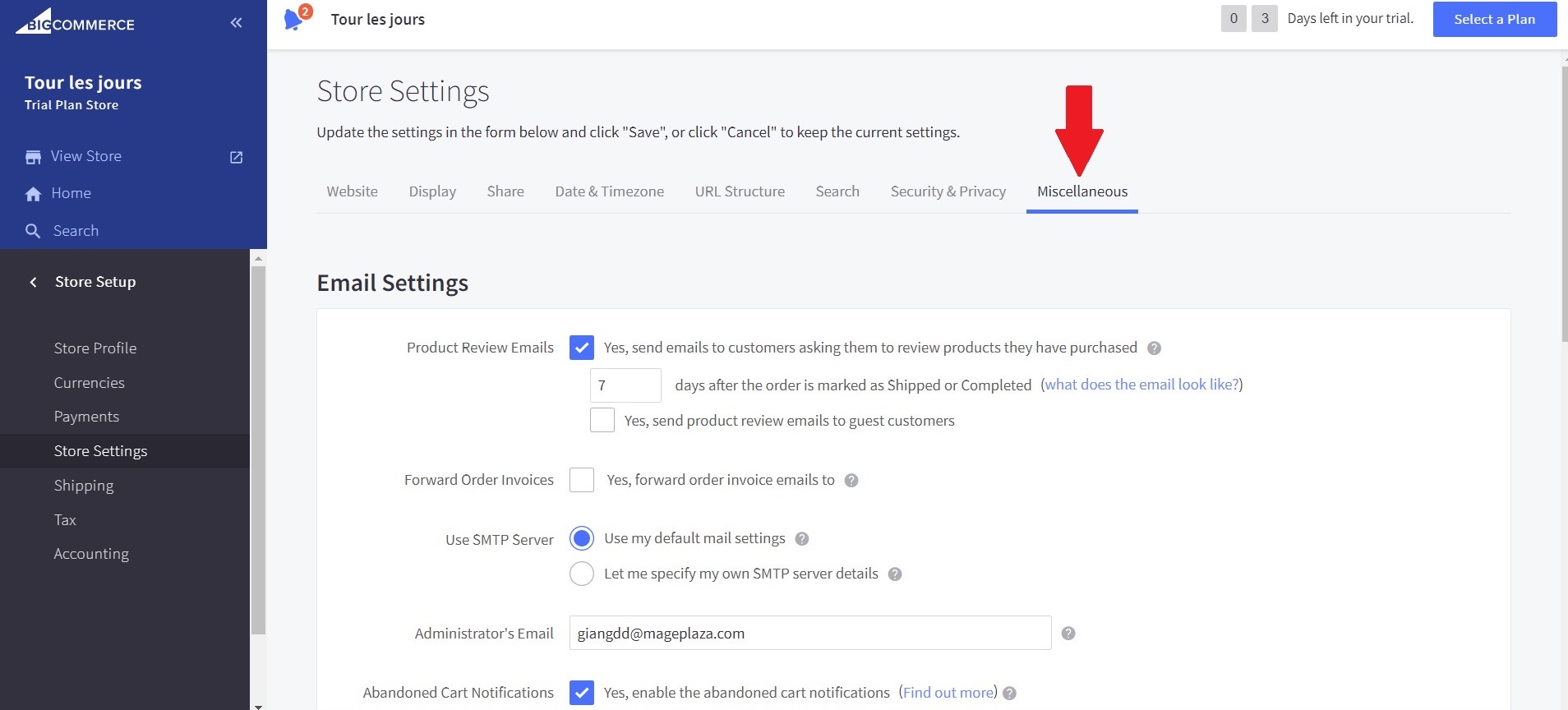Click the Administrator's Email input field
This screenshot has width=1568, height=710.
pyautogui.click(x=809, y=634)
